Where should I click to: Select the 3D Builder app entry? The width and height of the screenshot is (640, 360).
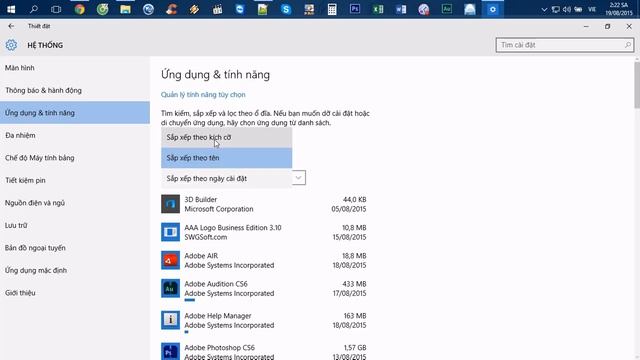(x=264, y=204)
